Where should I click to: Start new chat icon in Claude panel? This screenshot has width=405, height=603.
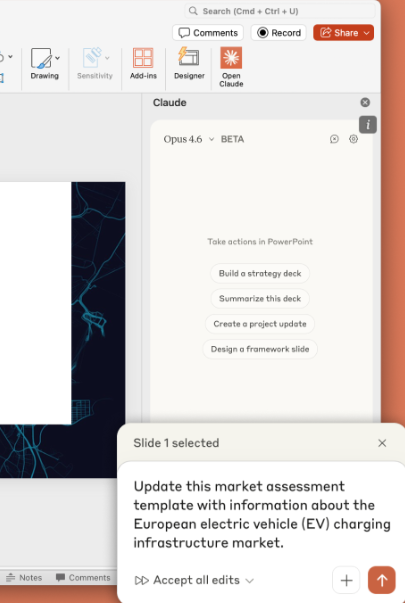pos(334,139)
